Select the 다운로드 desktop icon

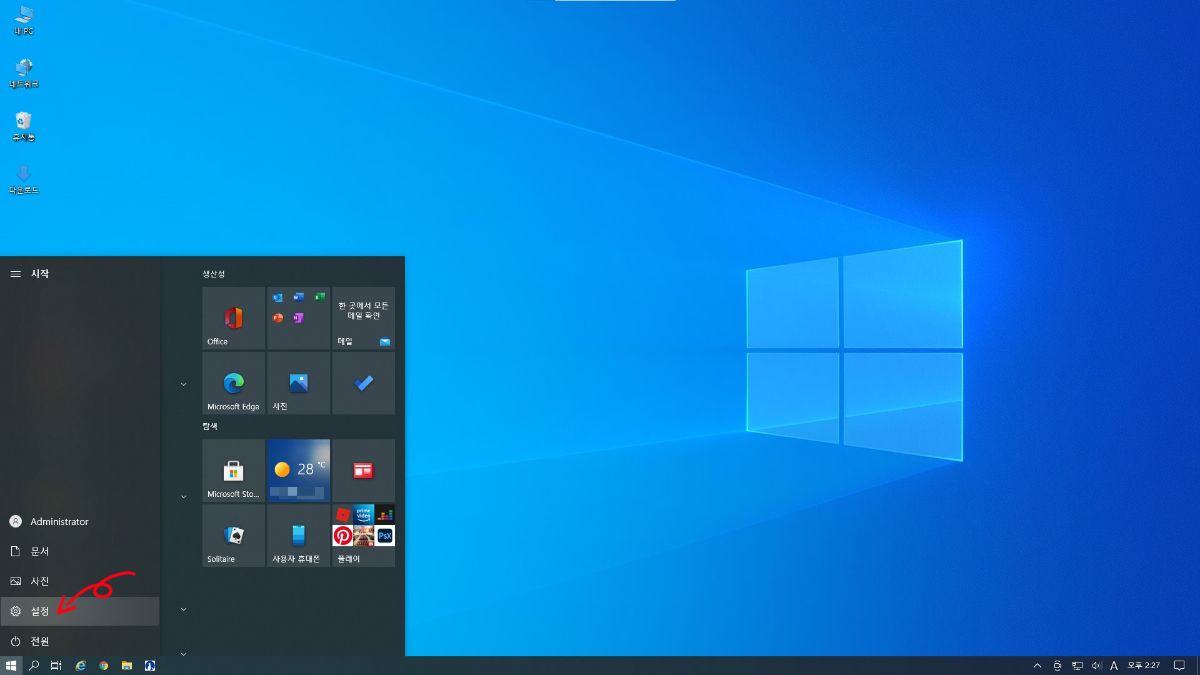(24, 179)
